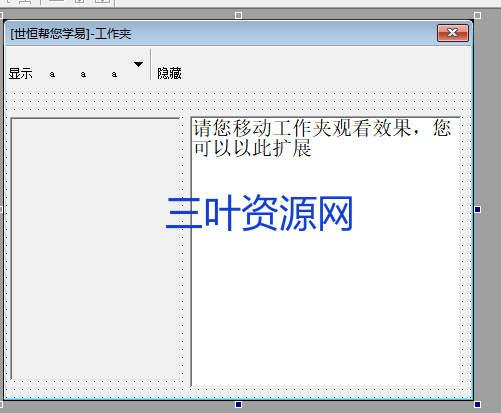
Task: Click the blue handle on form's bottom edge
Action: coord(238,405)
